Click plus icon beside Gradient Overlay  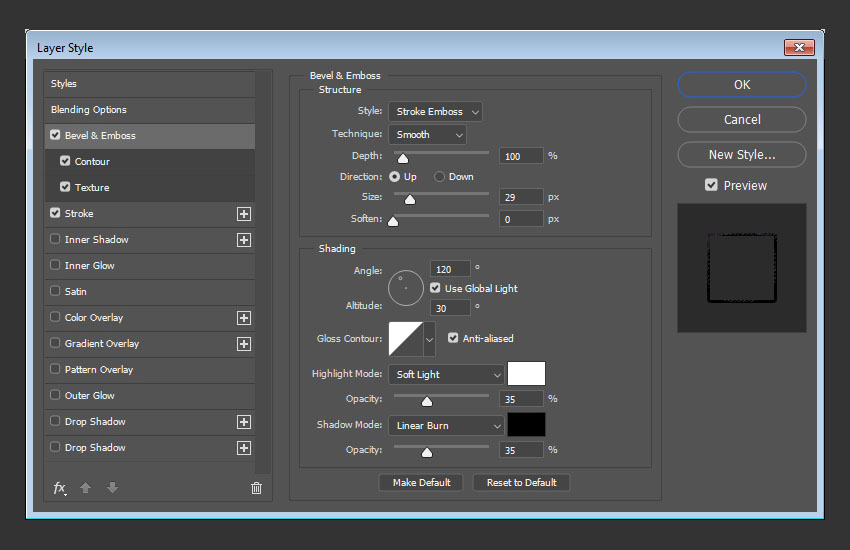click(x=243, y=344)
